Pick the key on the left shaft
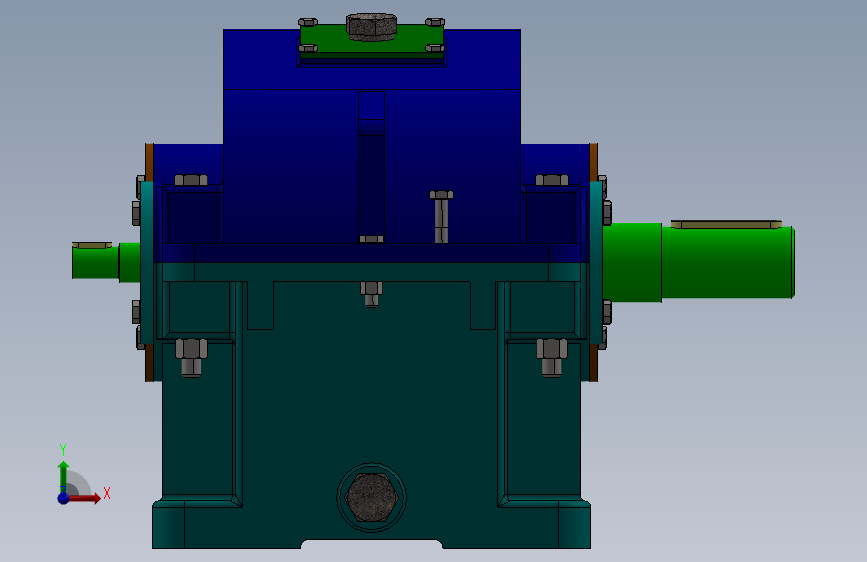Viewport: 867px width, 562px height. (x=92, y=245)
